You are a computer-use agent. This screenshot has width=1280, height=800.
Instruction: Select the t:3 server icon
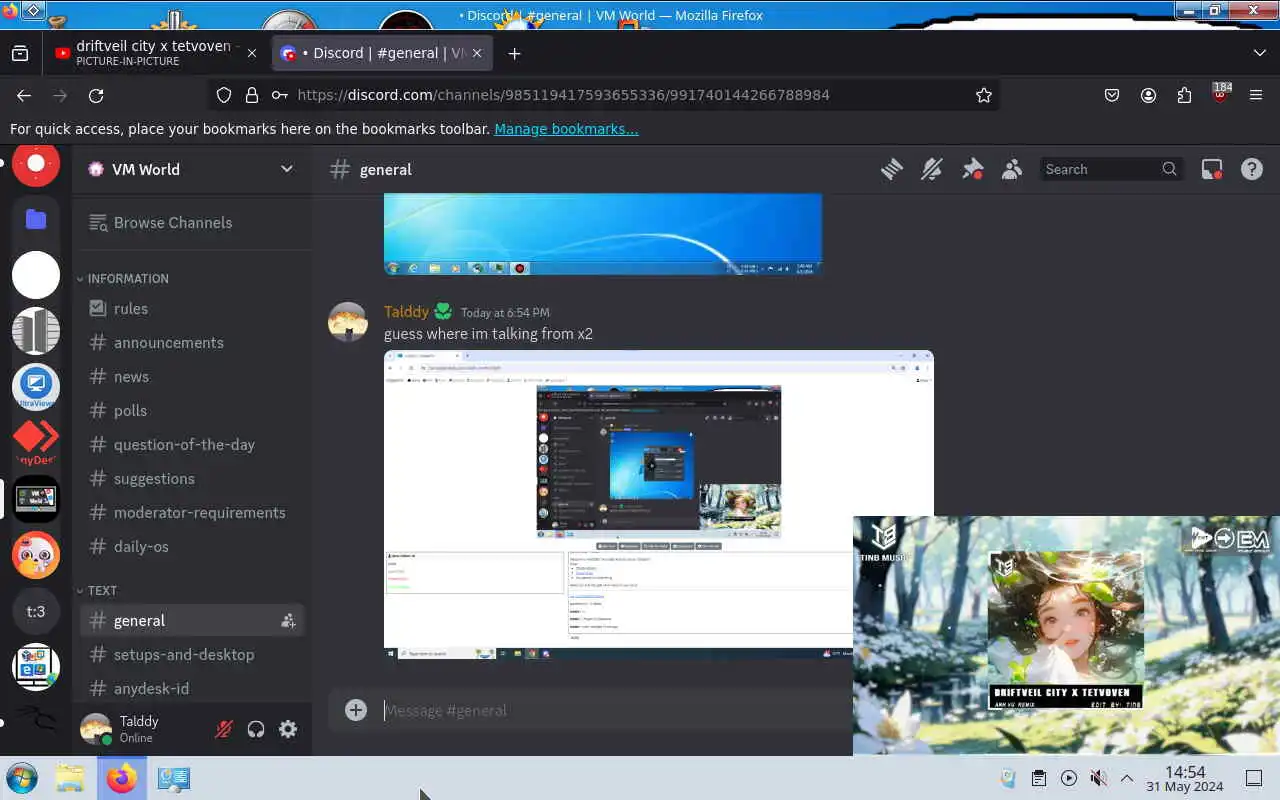(36, 611)
